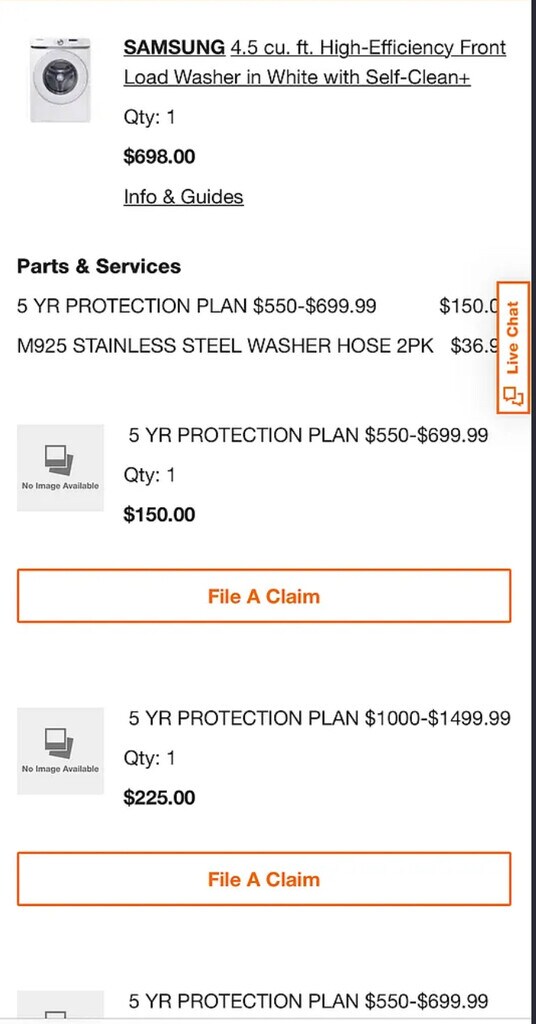Click the $150.00 plan price

pyautogui.click(x=159, y=515)
